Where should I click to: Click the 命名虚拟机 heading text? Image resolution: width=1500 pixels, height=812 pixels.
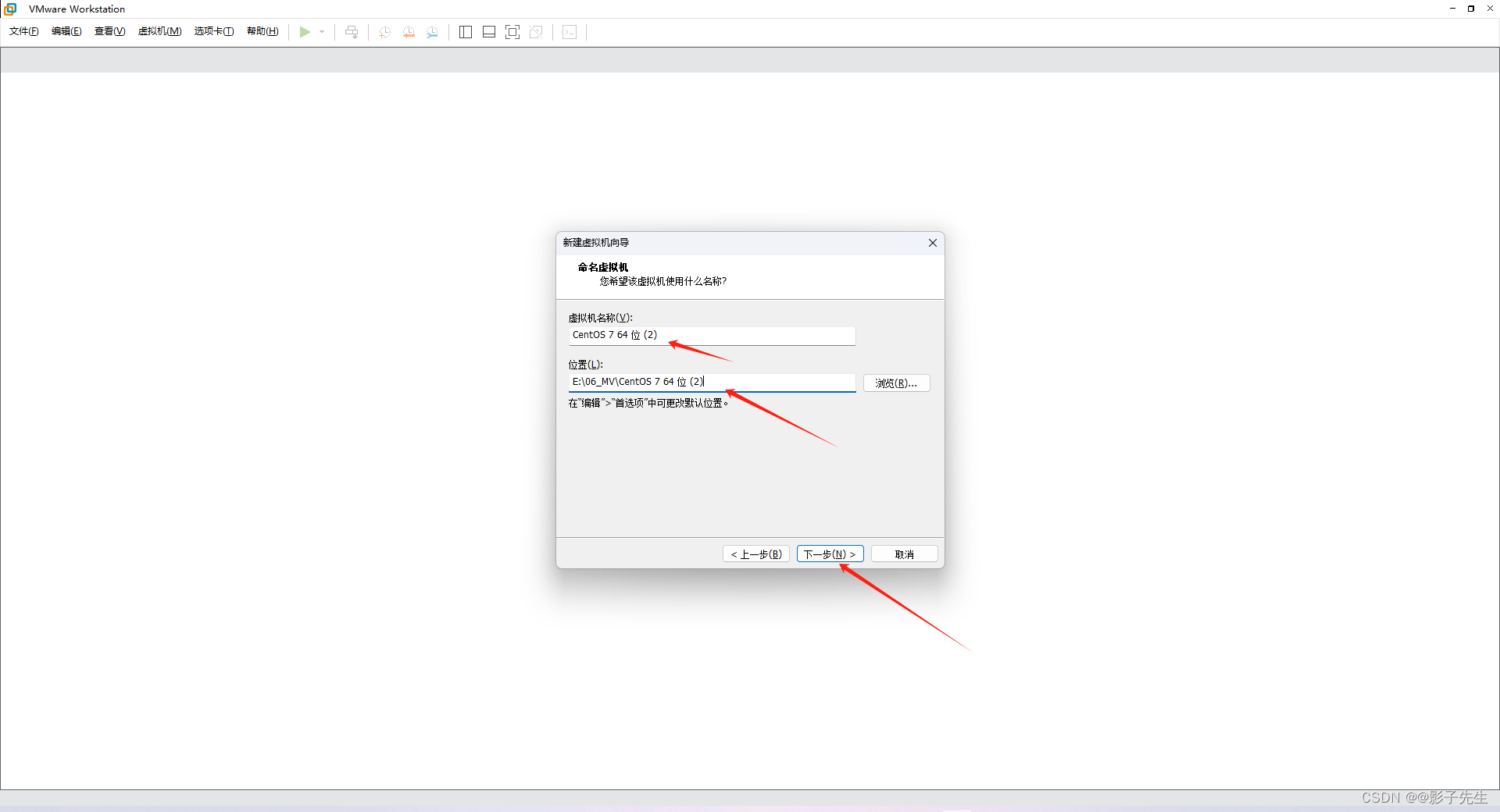coord(603,267)
